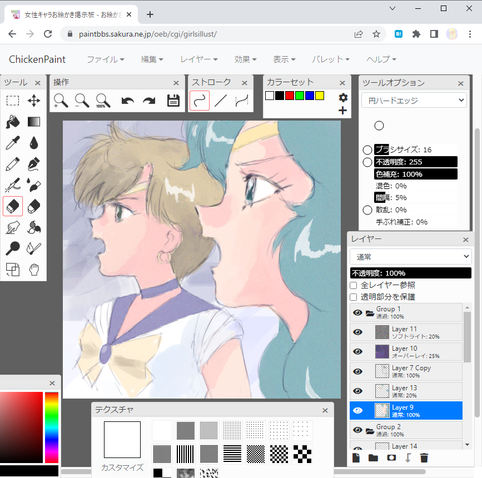The width and height of the screenshot is (482, 478).
Task: Check the 透明部分を保護 option
Action: click(x=353, y=297)
